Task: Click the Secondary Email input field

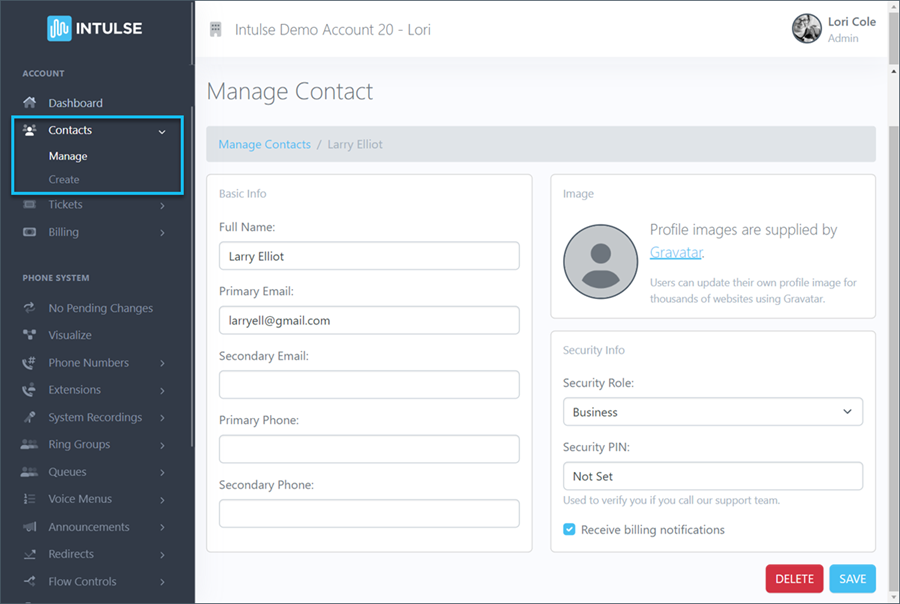Action: pyautogui.click(x=368, y=384)
